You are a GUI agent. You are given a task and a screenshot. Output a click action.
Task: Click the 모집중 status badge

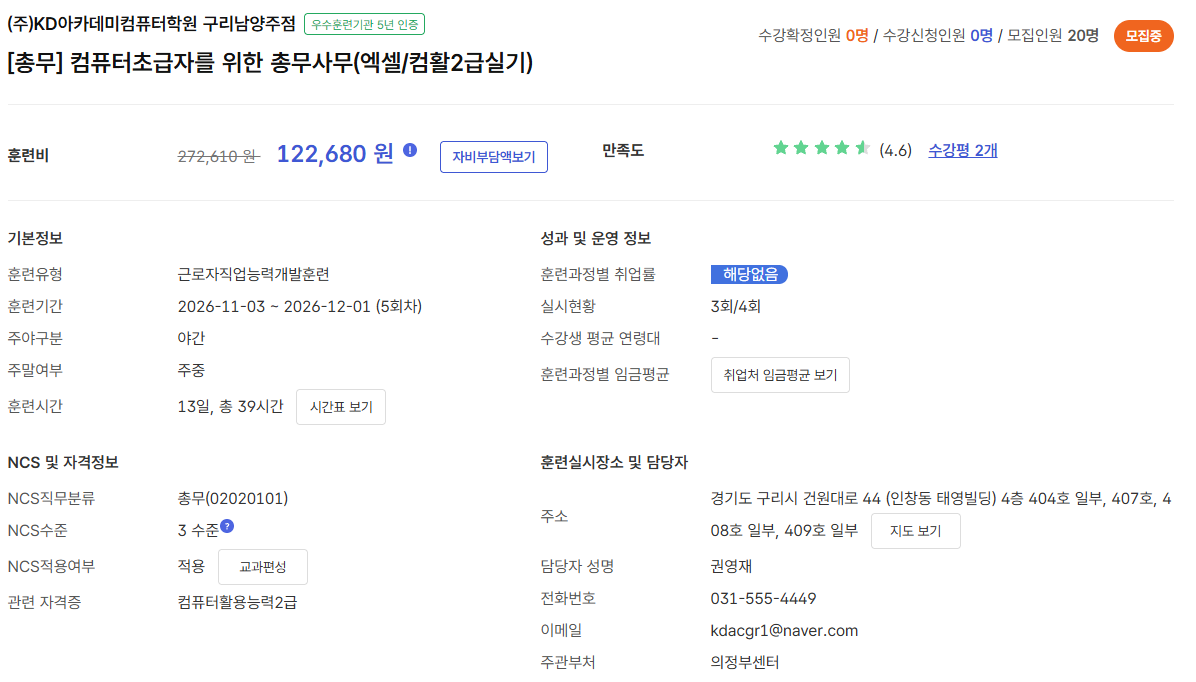pyautogui.click(x=1143, y=36)
